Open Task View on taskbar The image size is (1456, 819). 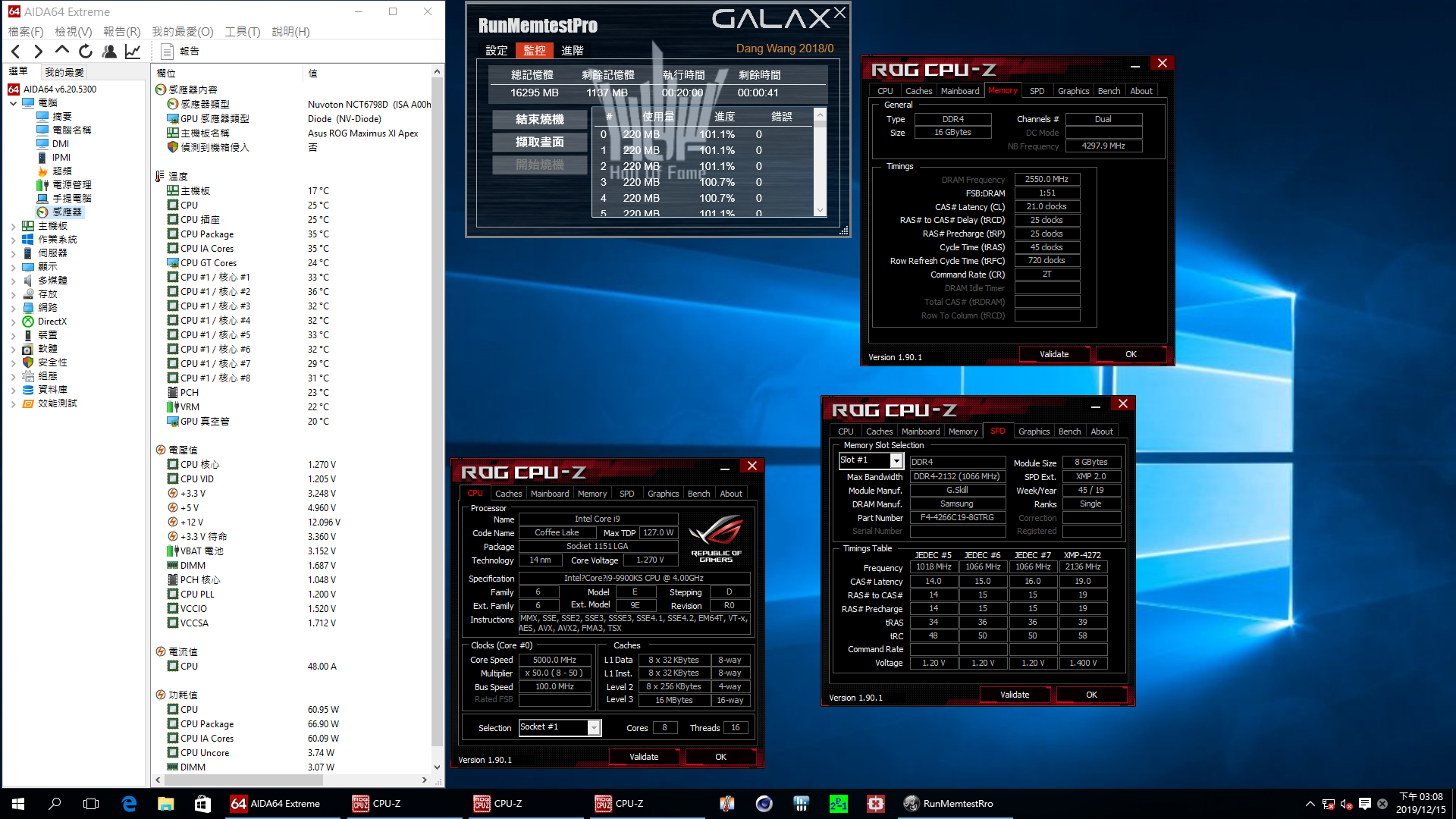(x=91, y=804)
